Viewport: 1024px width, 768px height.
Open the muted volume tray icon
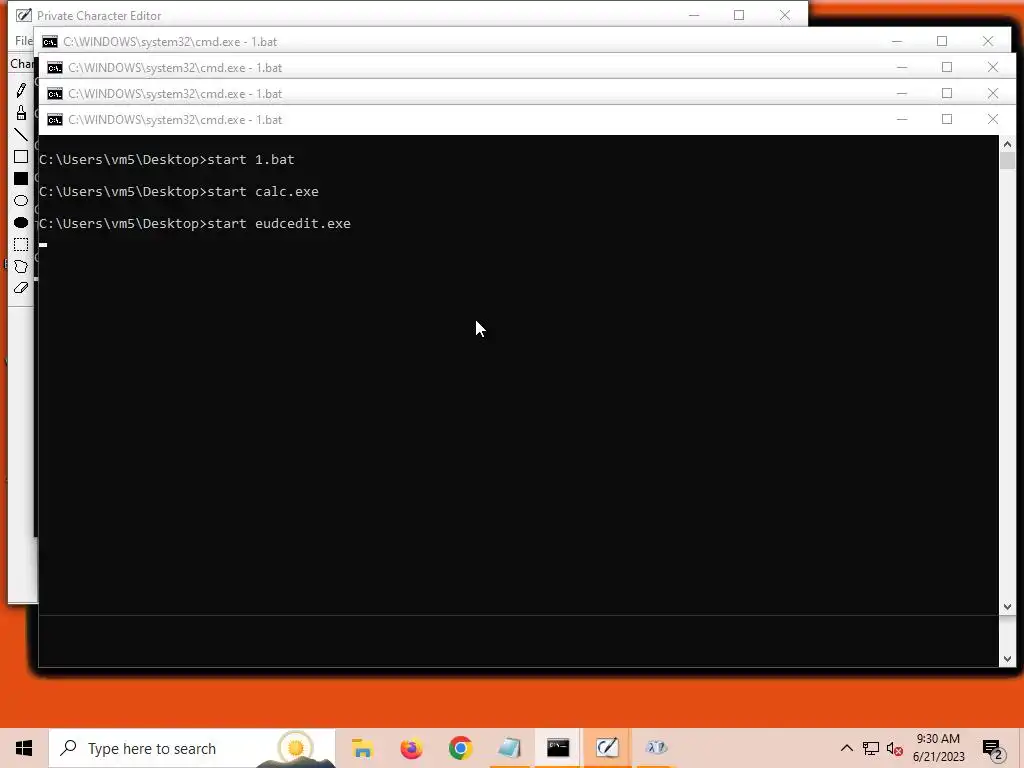coord(895,748)
